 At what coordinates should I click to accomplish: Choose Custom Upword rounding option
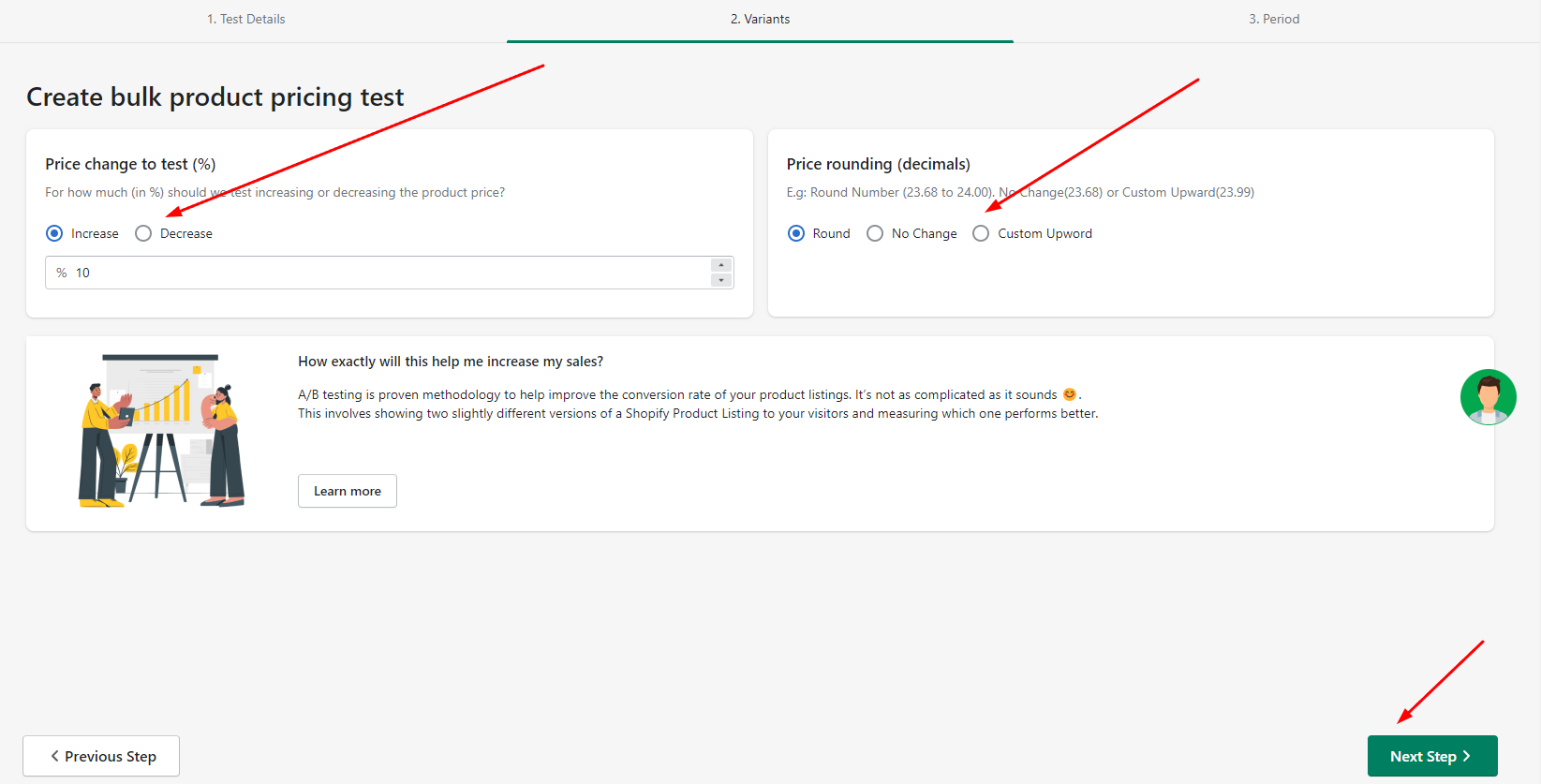click(981, 233)
